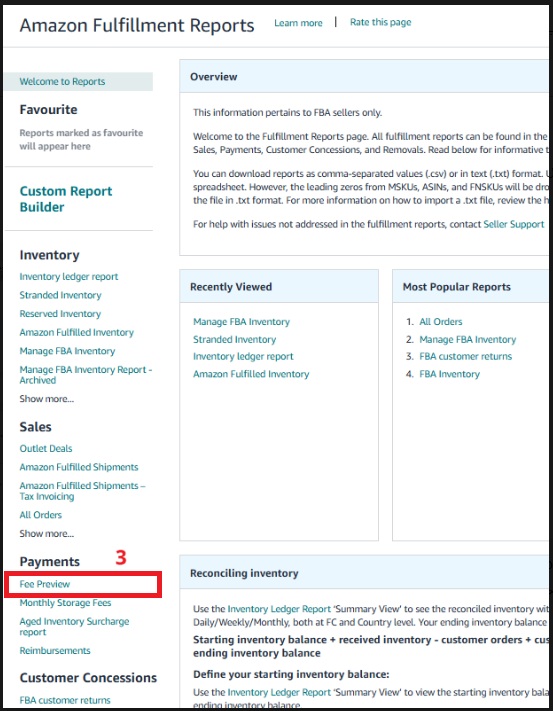Screen dimensions: 553x711
Task: Open Manage FBA Inventory under Recently Viewed
Action: (241, 322)
